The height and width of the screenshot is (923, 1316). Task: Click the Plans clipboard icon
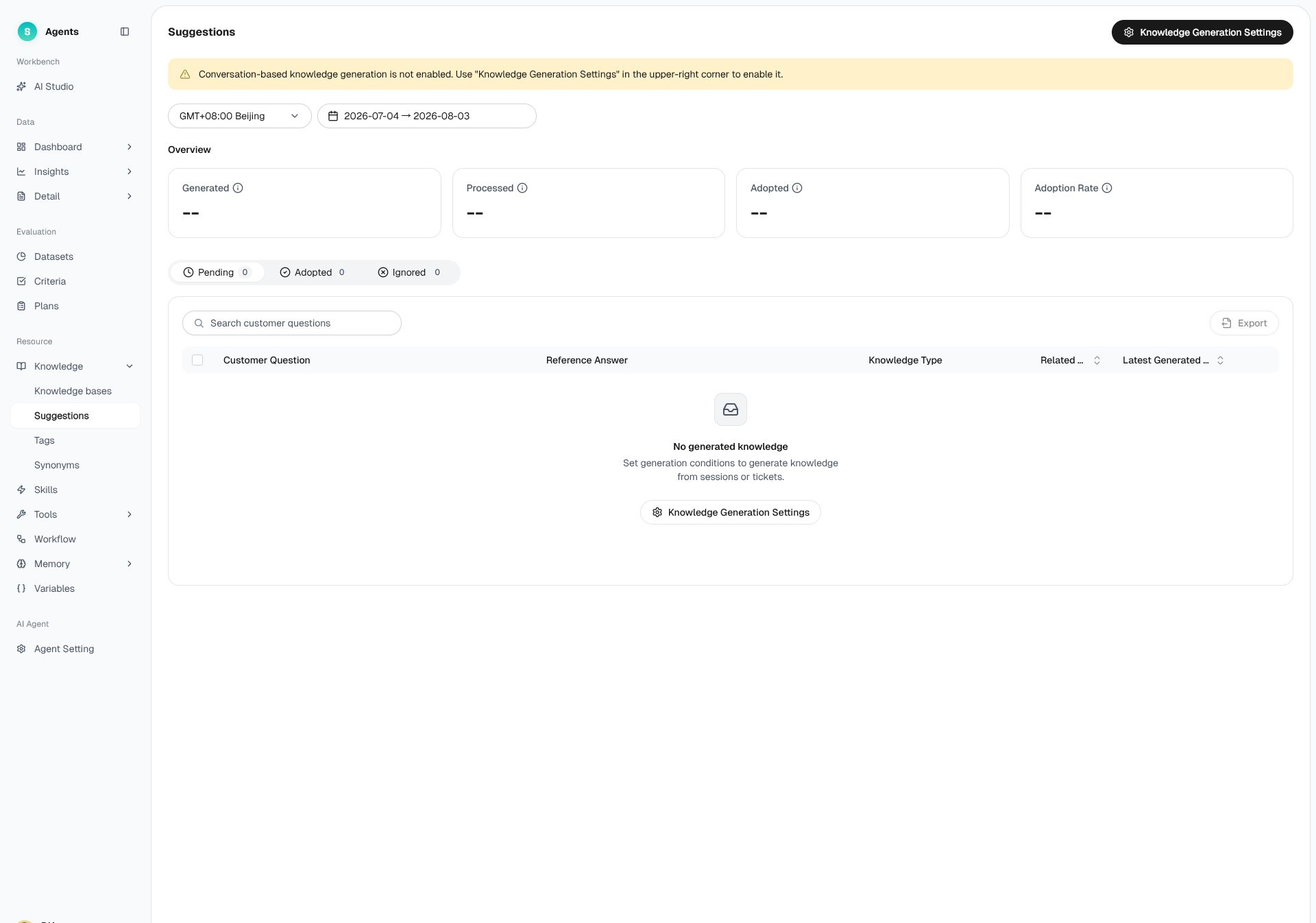(x=21, y=306)
